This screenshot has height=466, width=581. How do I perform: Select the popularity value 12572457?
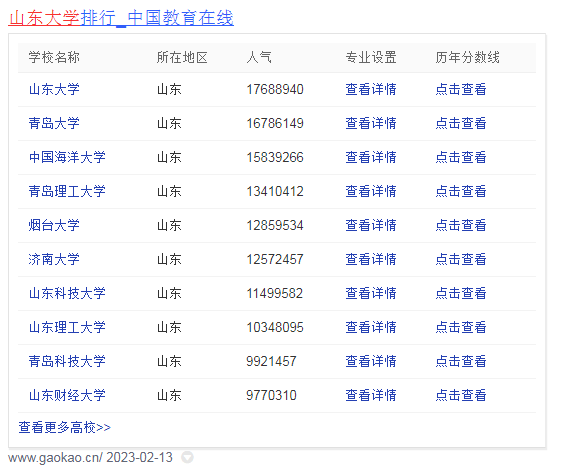pos(275,259)
